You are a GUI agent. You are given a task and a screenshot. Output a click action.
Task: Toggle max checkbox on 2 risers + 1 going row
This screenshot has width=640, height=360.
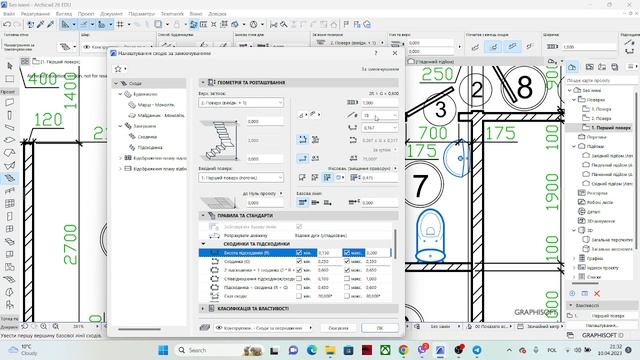click(x=347, y=270)
